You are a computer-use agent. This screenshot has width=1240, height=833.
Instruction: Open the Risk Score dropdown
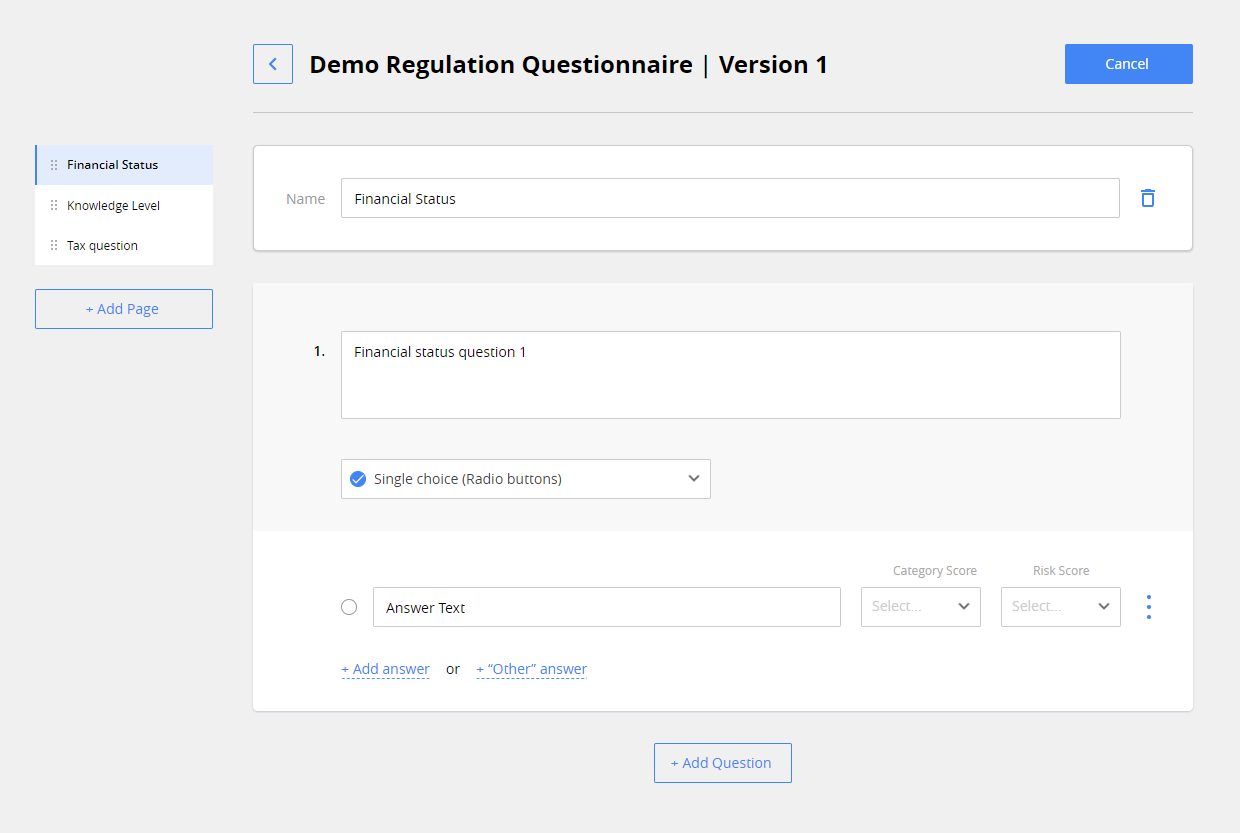click(1060, 606)
